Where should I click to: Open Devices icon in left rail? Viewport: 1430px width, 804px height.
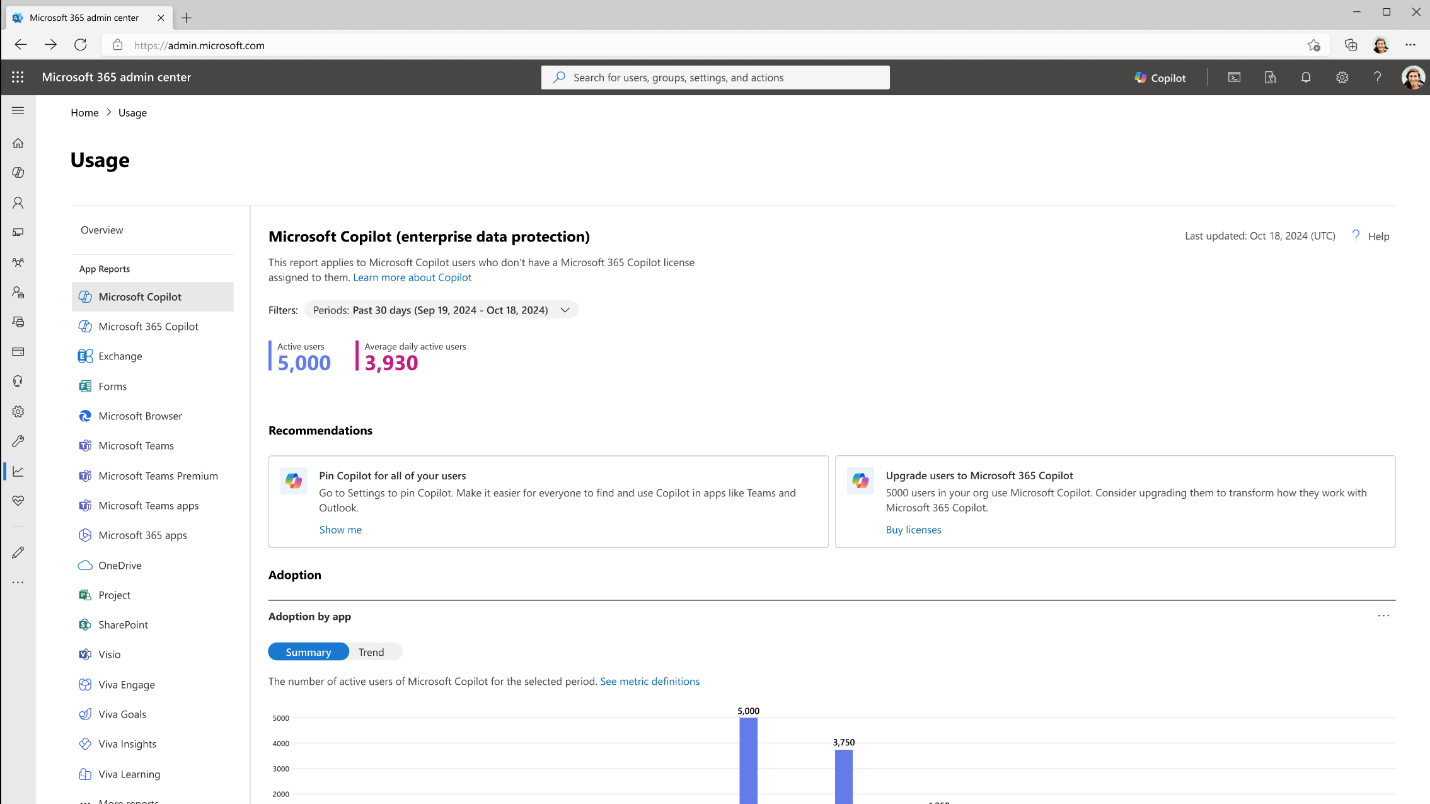(18, 232)
